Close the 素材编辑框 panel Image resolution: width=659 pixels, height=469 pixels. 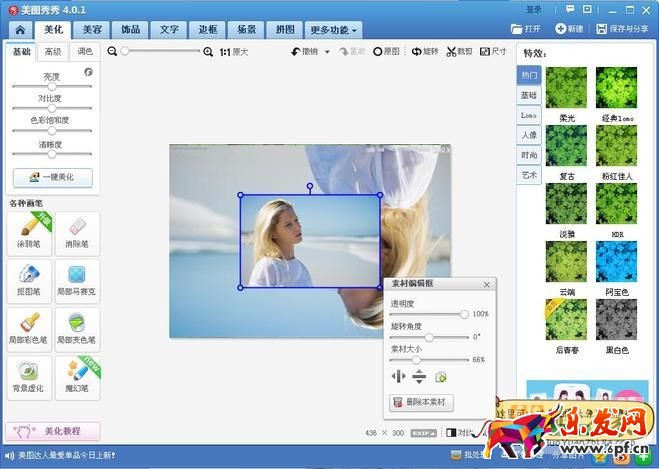486,285
